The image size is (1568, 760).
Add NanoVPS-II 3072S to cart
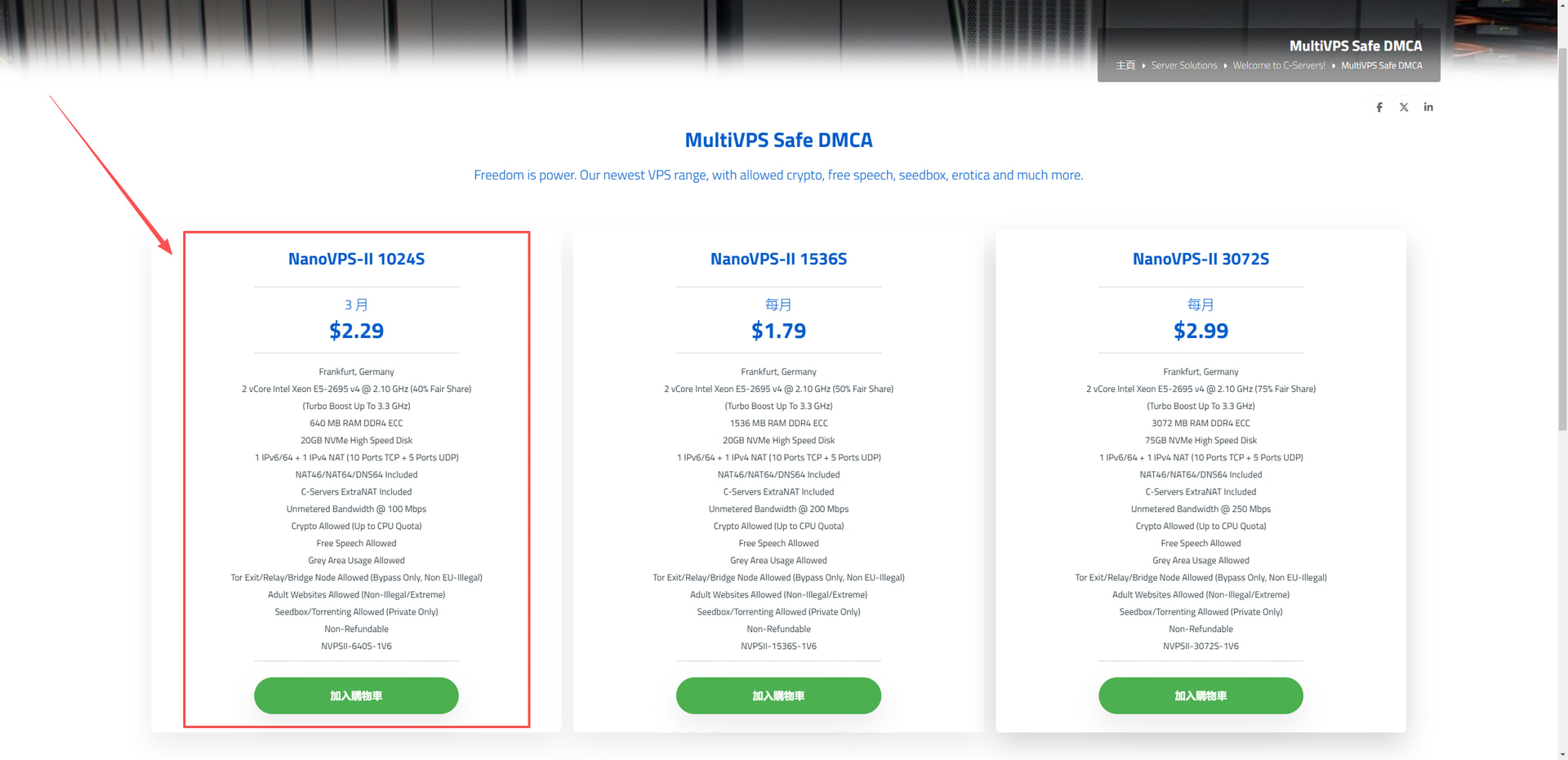(x=1200, y=696)
